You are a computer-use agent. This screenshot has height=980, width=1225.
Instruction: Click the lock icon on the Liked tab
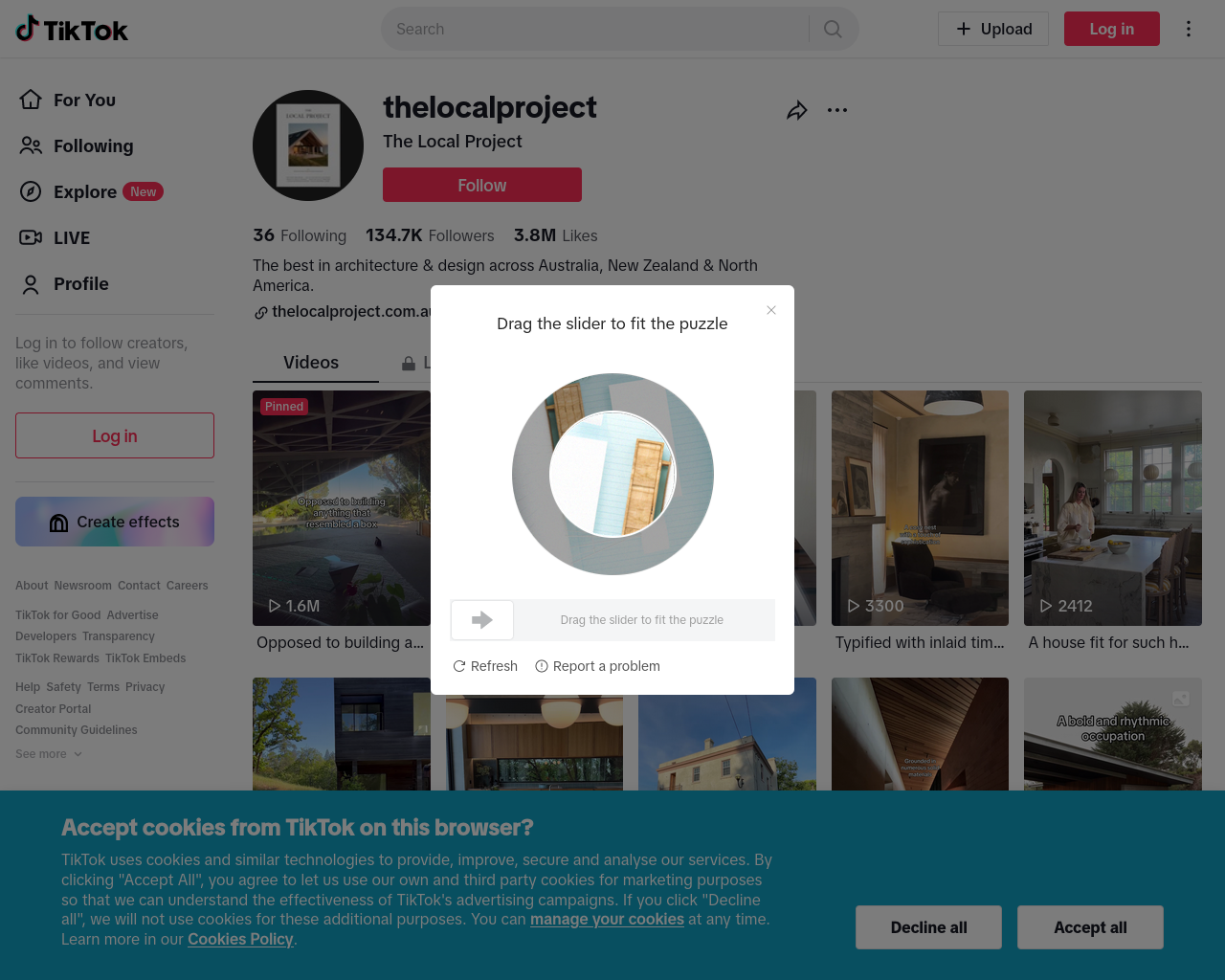409,364
